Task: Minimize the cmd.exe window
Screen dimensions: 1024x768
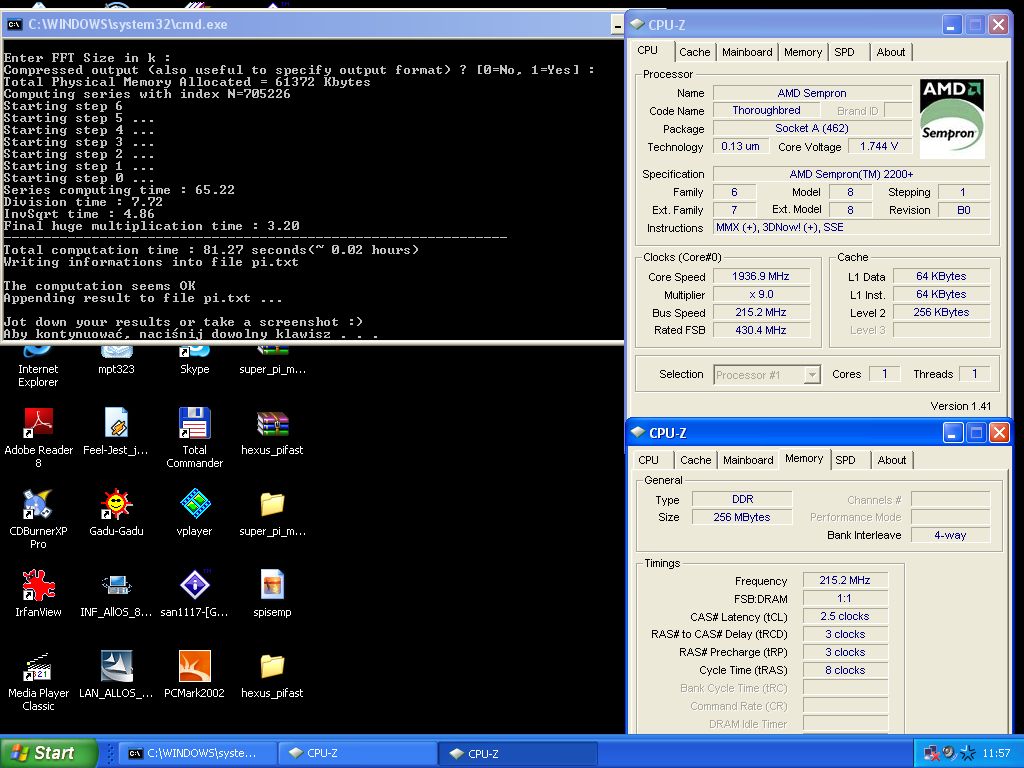Action: click(x=617, y=25)
